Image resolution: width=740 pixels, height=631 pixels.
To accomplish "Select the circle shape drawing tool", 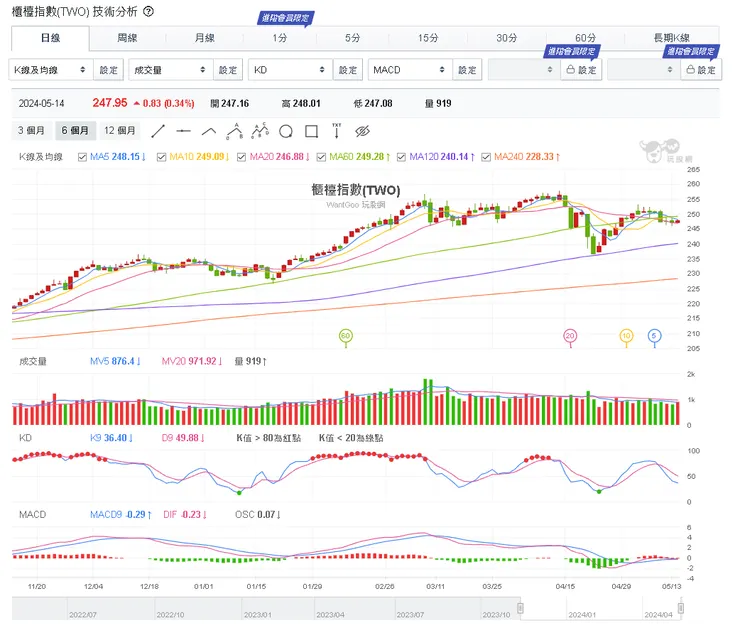I will [286, 131].
